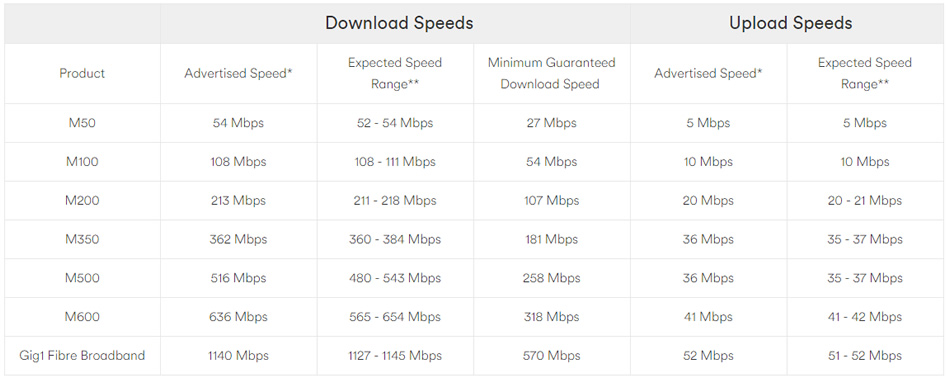
Task: Select the M350 row label
Action: click(x=82, y=239)
